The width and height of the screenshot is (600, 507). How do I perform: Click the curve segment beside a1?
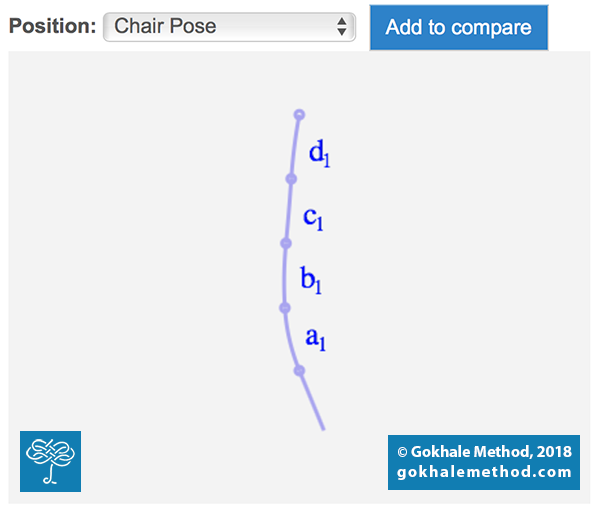[290, 340]
